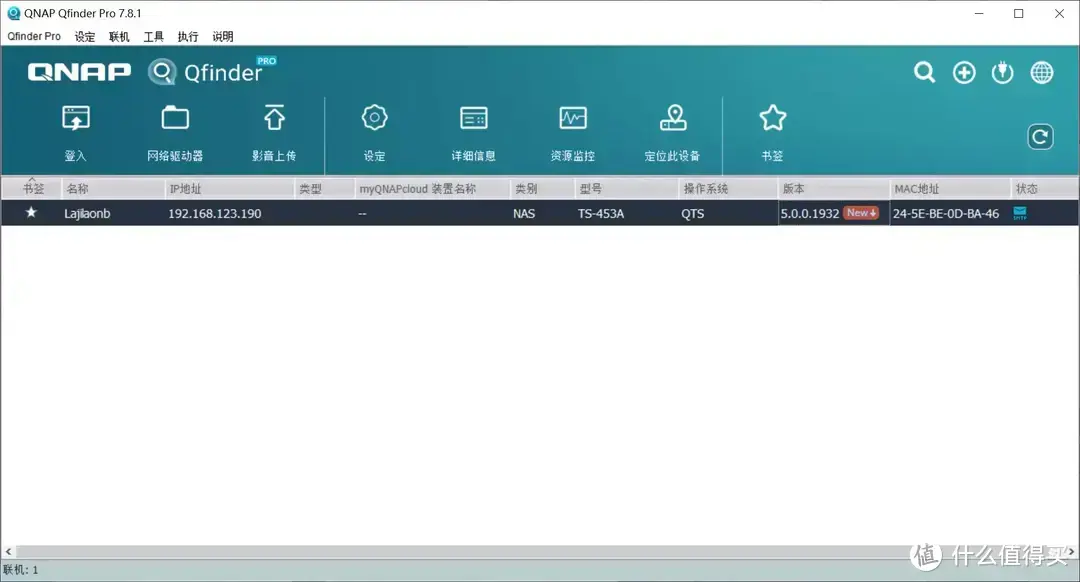Click the search magnifier icon
This screenshot has width=1080, height=582.
923,72
